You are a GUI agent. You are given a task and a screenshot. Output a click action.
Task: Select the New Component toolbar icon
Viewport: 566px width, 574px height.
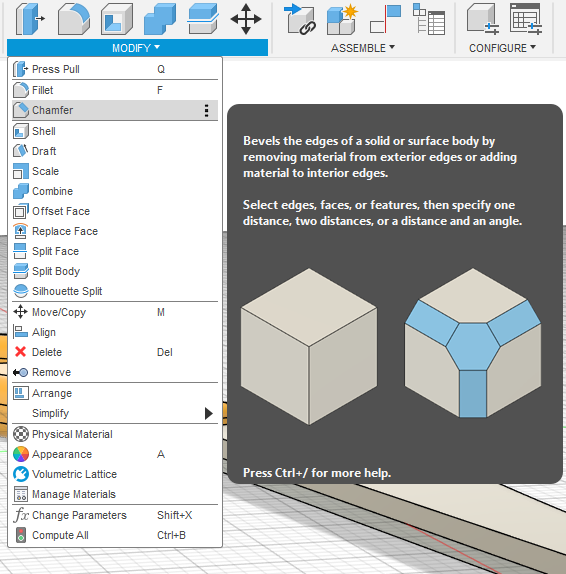tap(342, 19)
